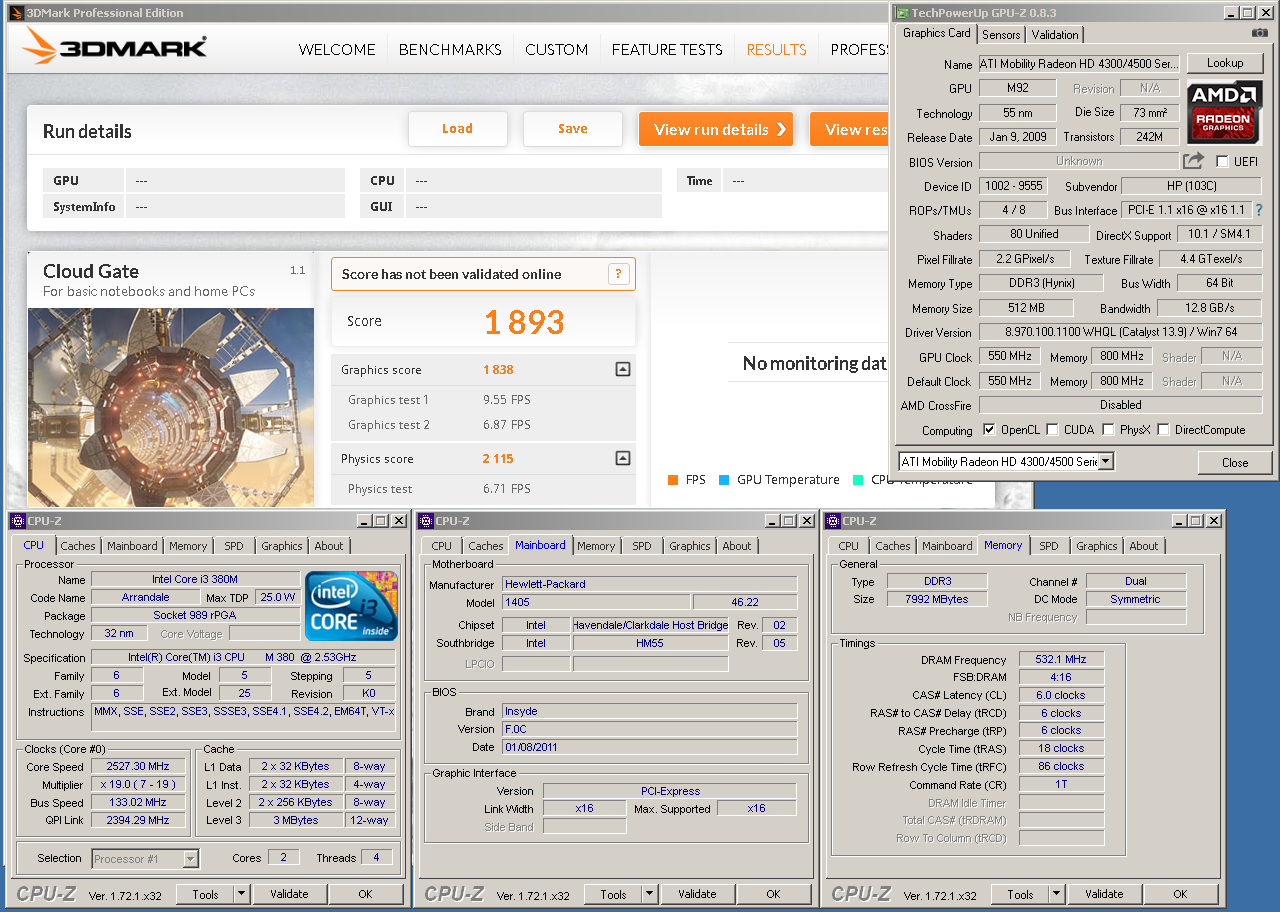Click the Physics score value 2 115
The height and width of the screenshot is (912, 1280).
pyautogui.click(x=498, y=459)
